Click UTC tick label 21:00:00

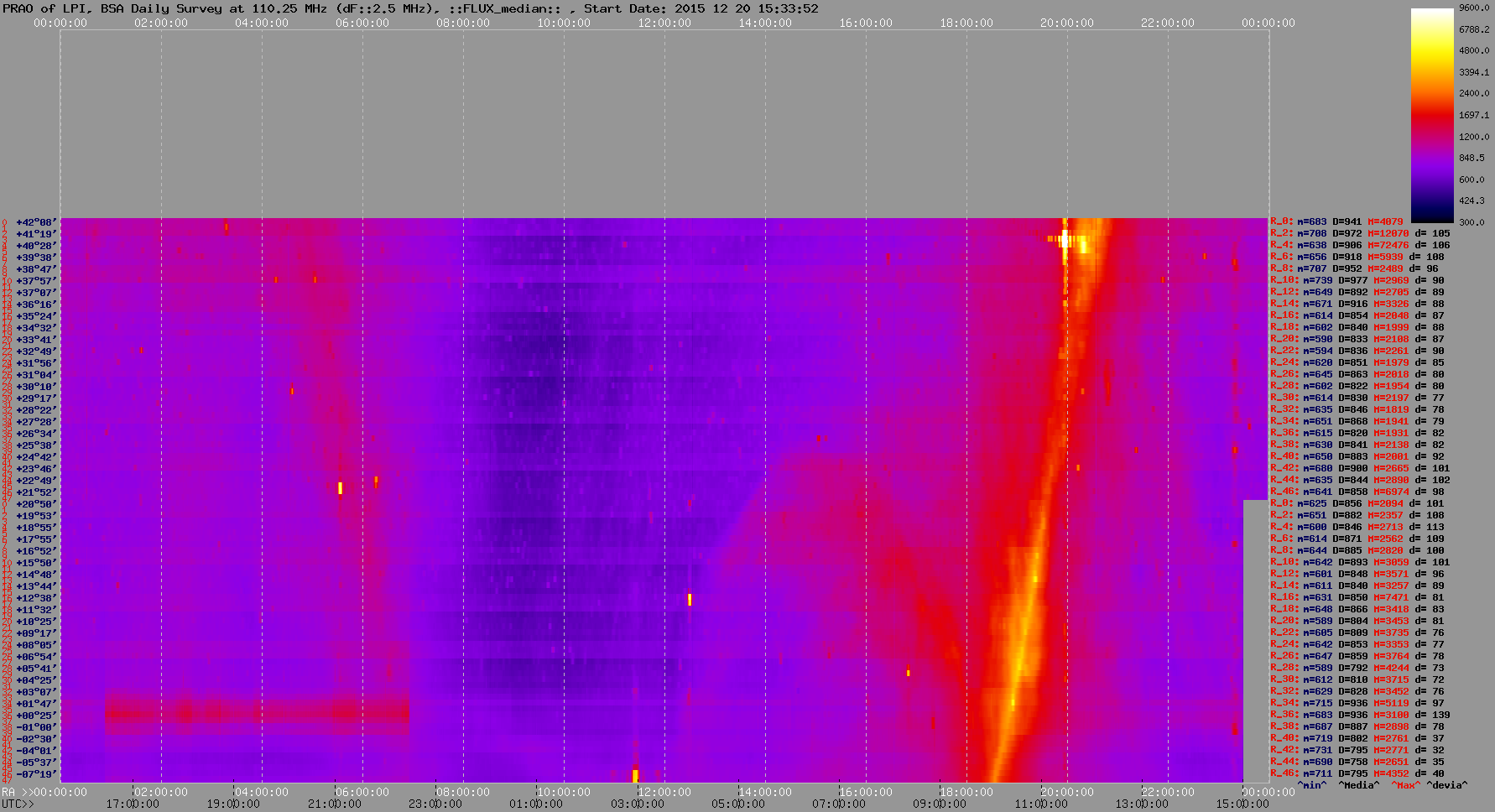coord(335,804)
